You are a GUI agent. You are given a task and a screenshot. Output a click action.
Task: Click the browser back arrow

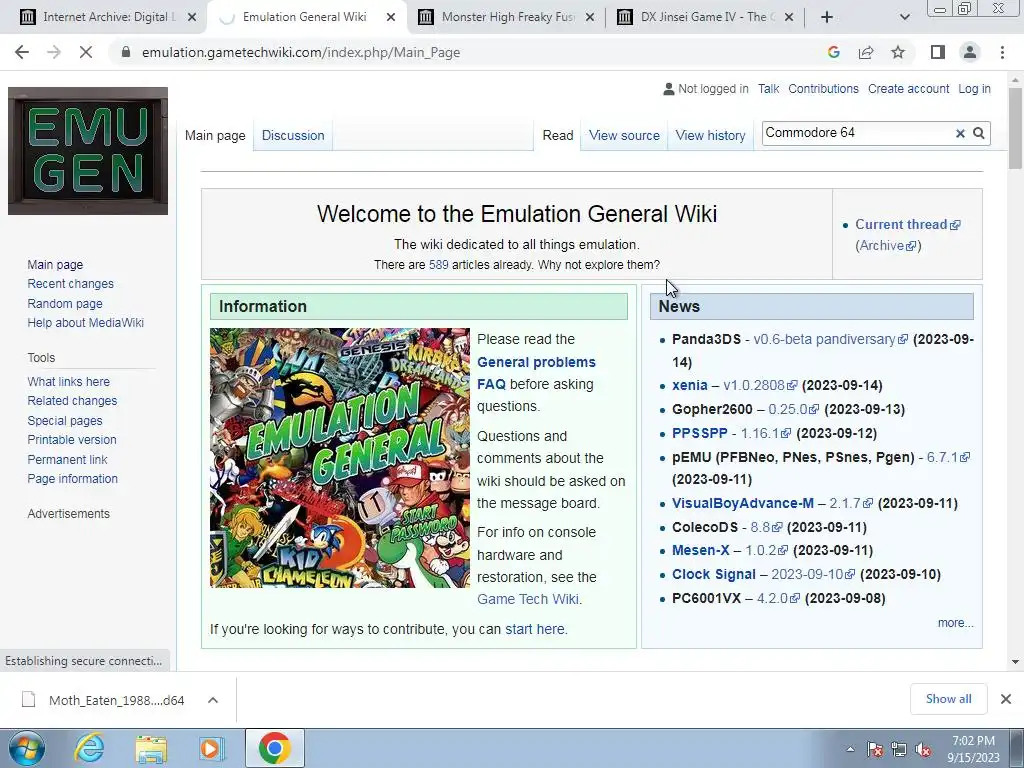22,52
